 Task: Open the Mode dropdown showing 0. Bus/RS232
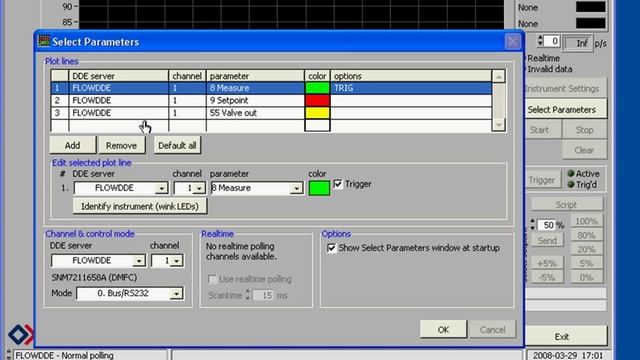pyautogui.click(x=176, y=293)
